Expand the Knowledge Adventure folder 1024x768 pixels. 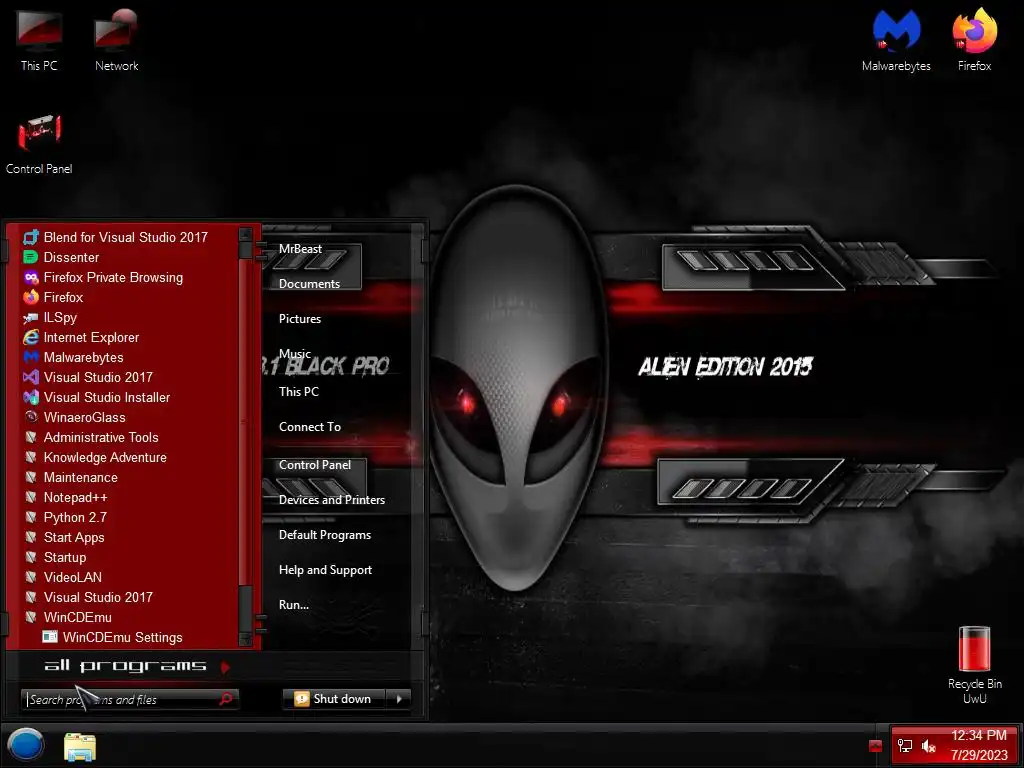pos(95,458)
